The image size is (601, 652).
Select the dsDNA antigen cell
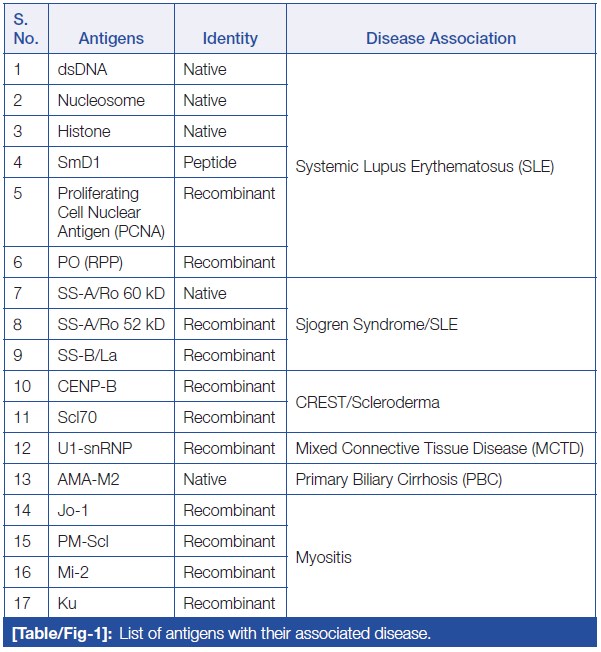coord(82,70)
